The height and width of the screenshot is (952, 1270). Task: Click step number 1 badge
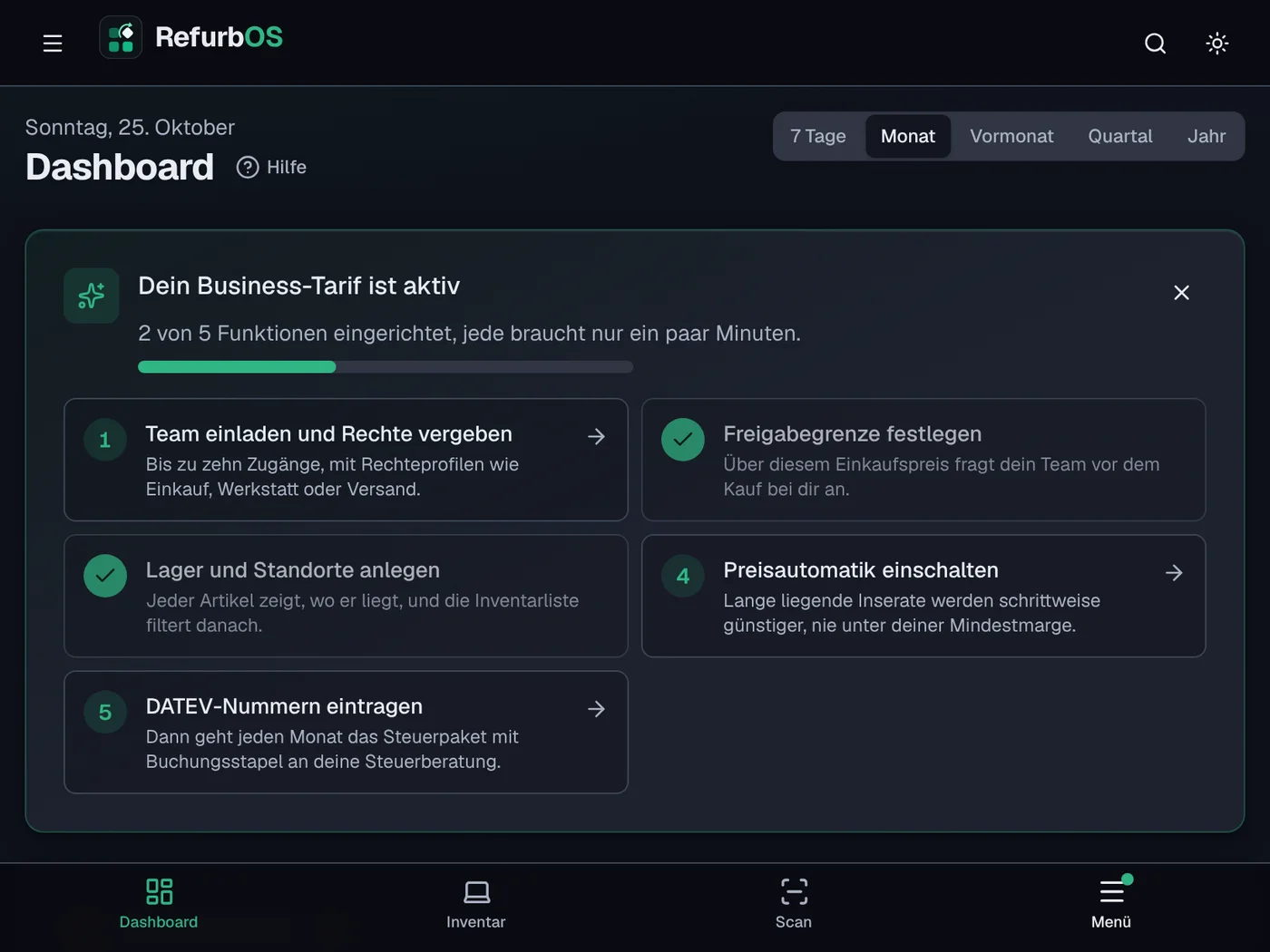coord(105,440)
